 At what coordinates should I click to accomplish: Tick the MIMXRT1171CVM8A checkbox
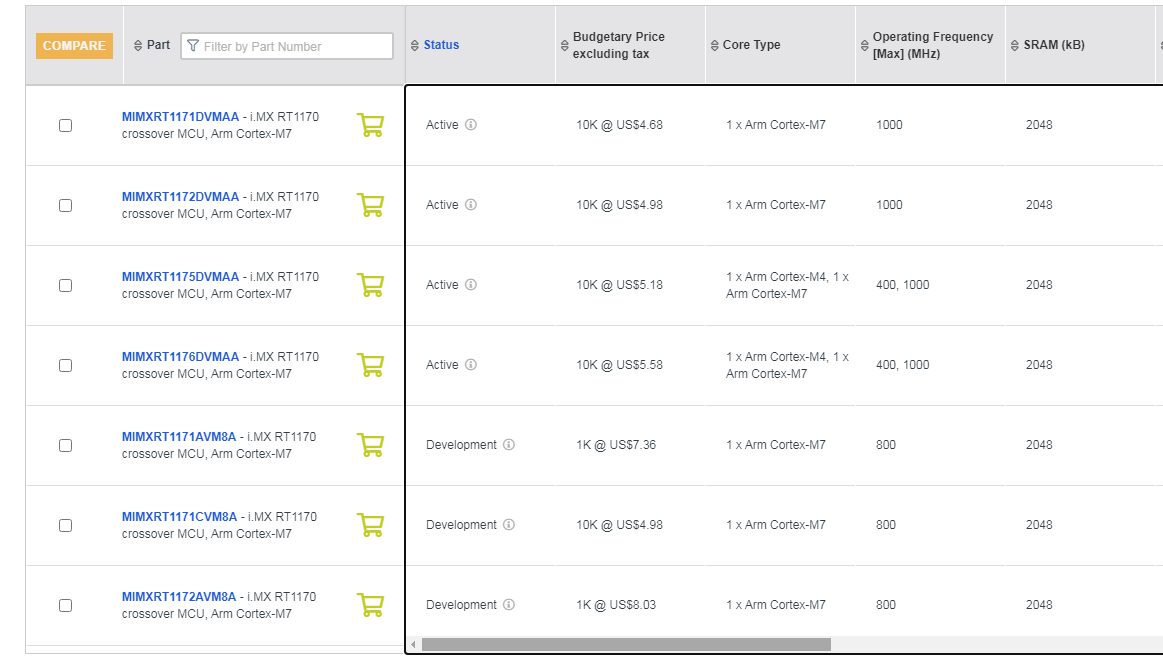[65, 525]
